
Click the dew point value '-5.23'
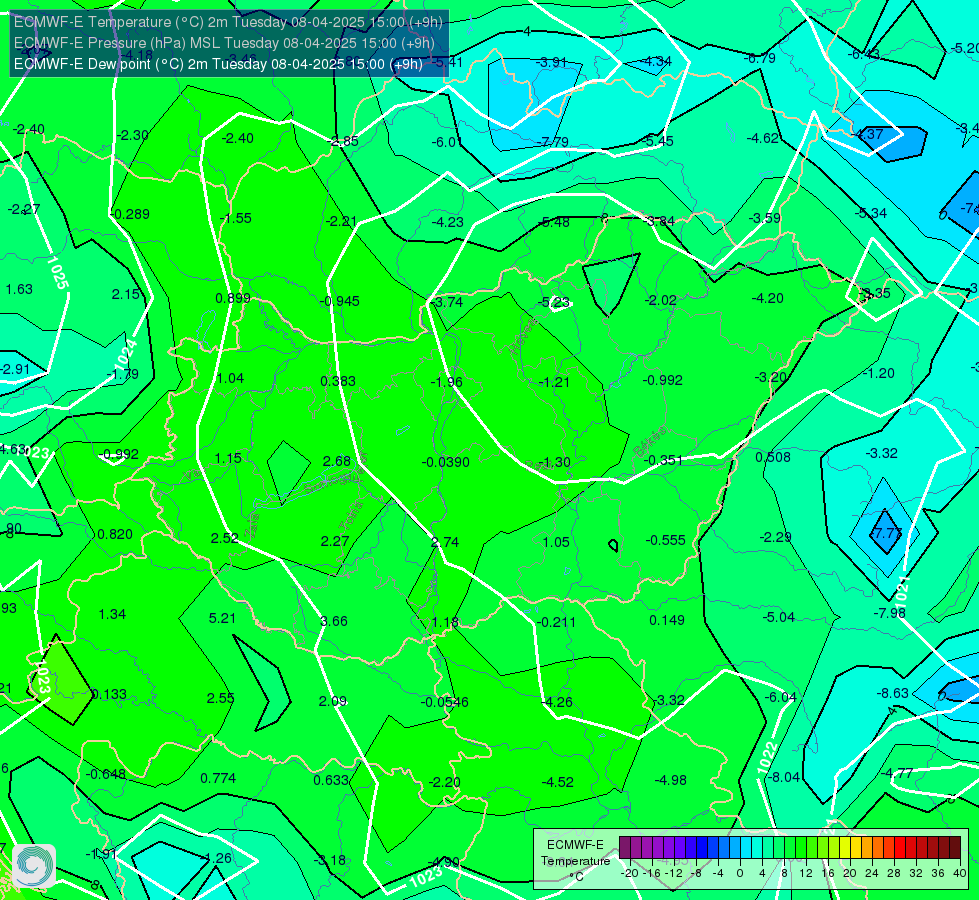(x=554, y=302)
